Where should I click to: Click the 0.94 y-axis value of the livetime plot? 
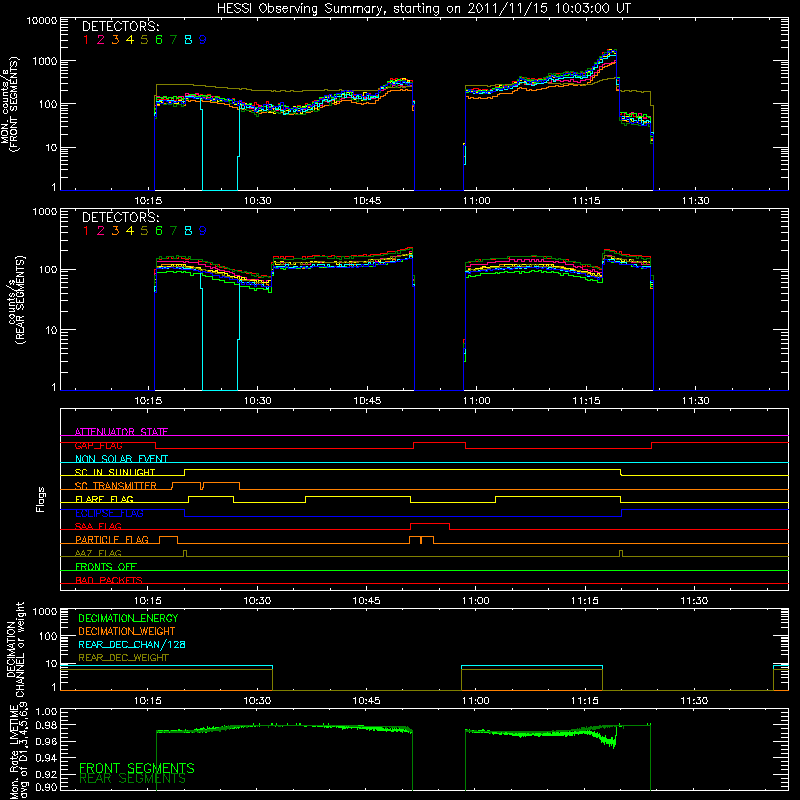tap(46, 756)
